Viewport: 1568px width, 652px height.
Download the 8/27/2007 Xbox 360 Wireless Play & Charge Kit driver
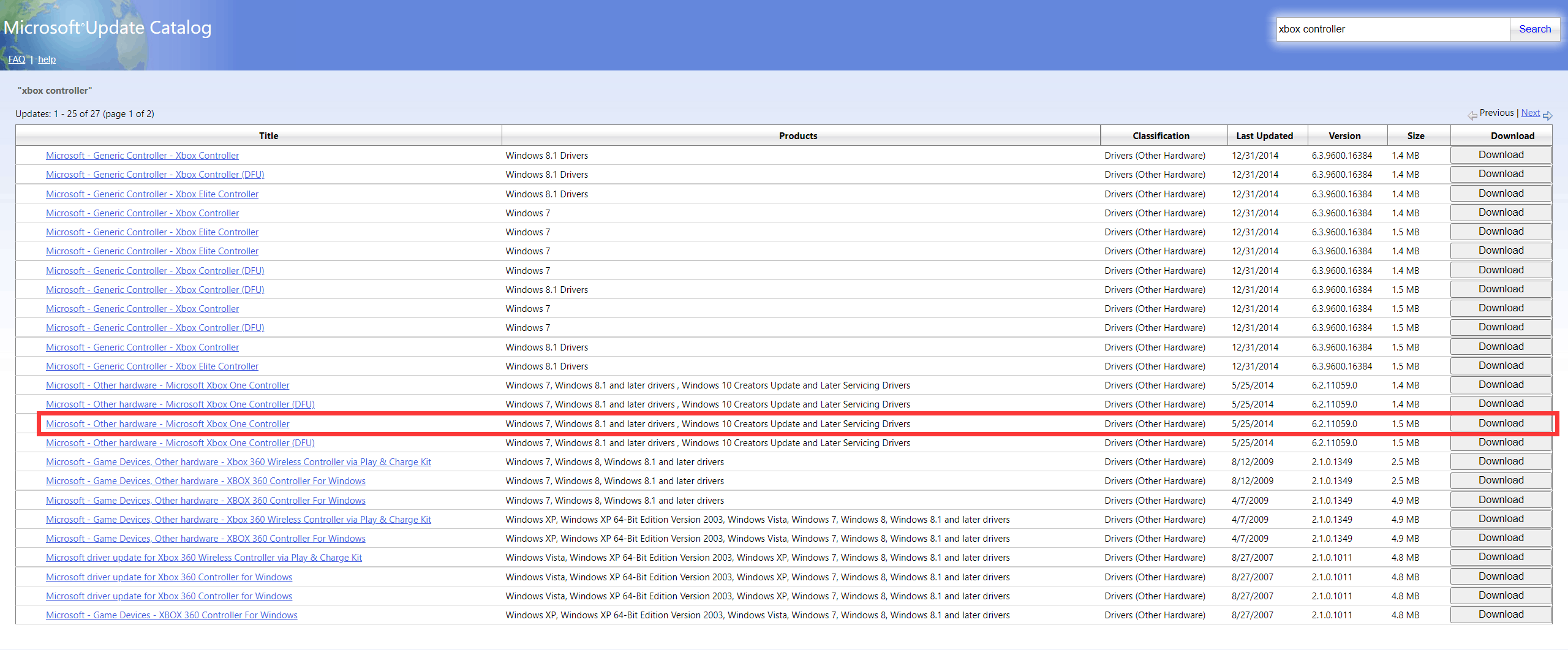click(x=1501, y=557)
